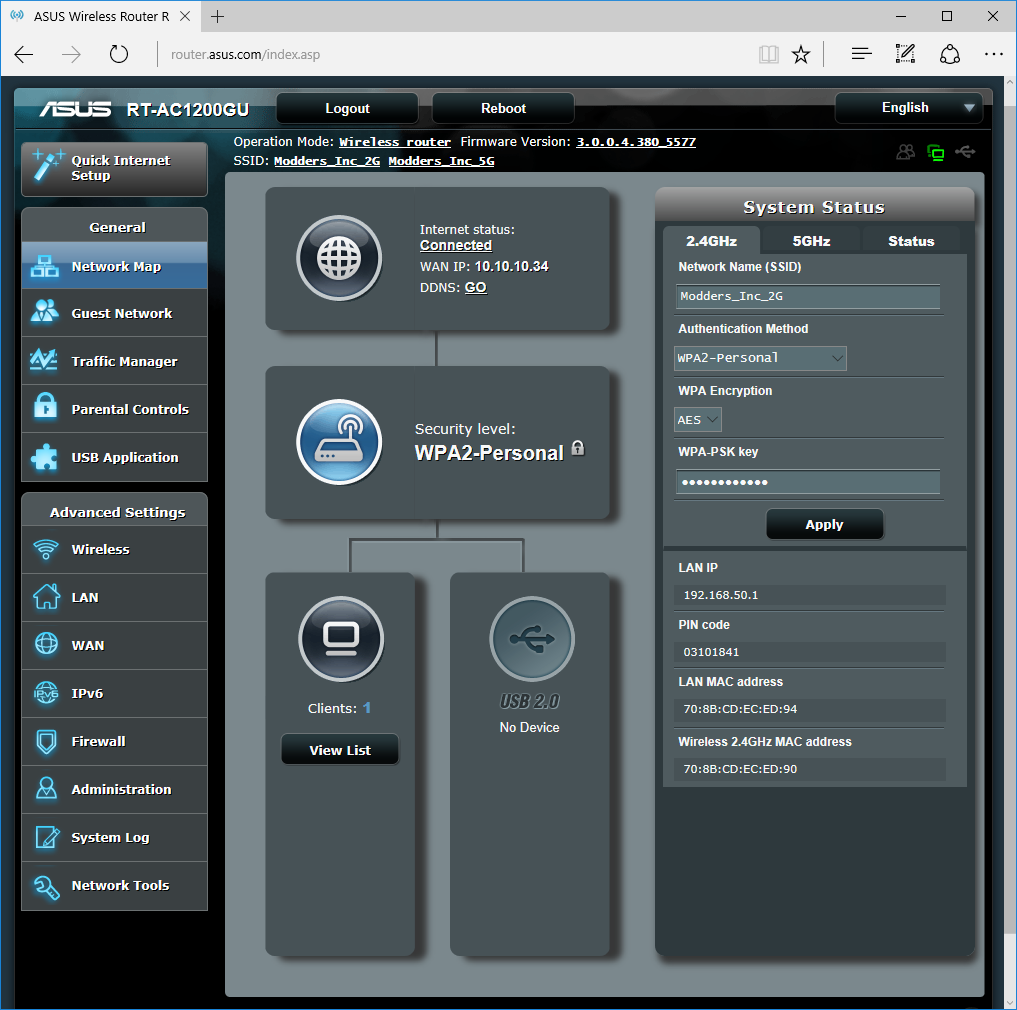
Task: Click the browser Share icon
Action: tap(950, 54)
